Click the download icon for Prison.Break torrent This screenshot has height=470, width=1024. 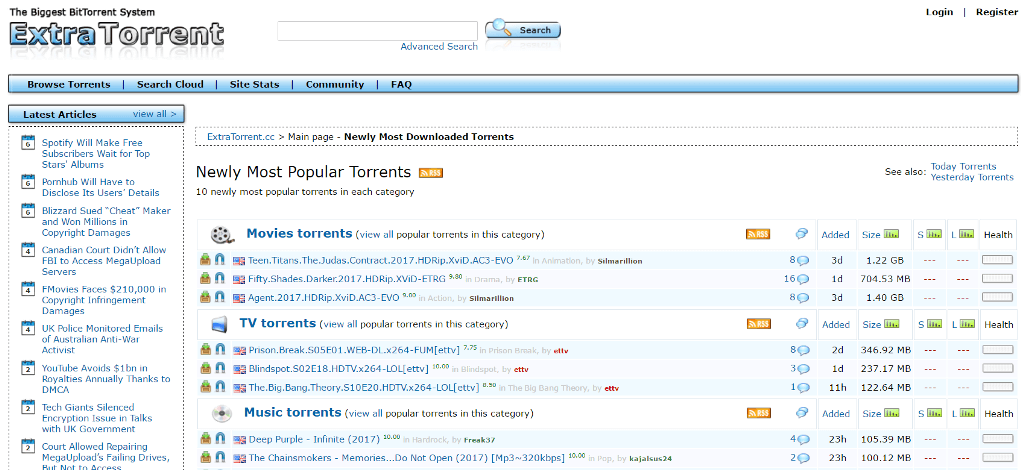tap(206, 349)
